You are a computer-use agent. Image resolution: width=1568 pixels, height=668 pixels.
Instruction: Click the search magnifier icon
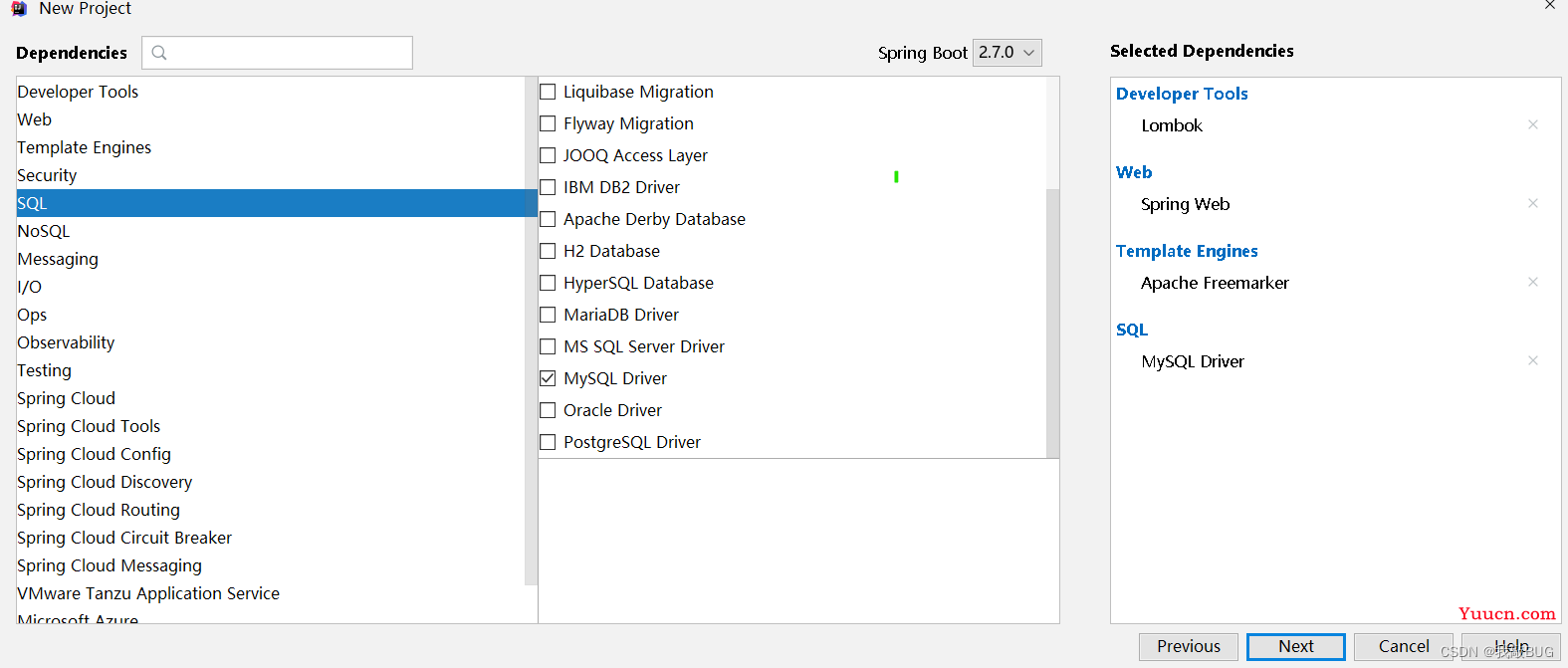(159, 53)
